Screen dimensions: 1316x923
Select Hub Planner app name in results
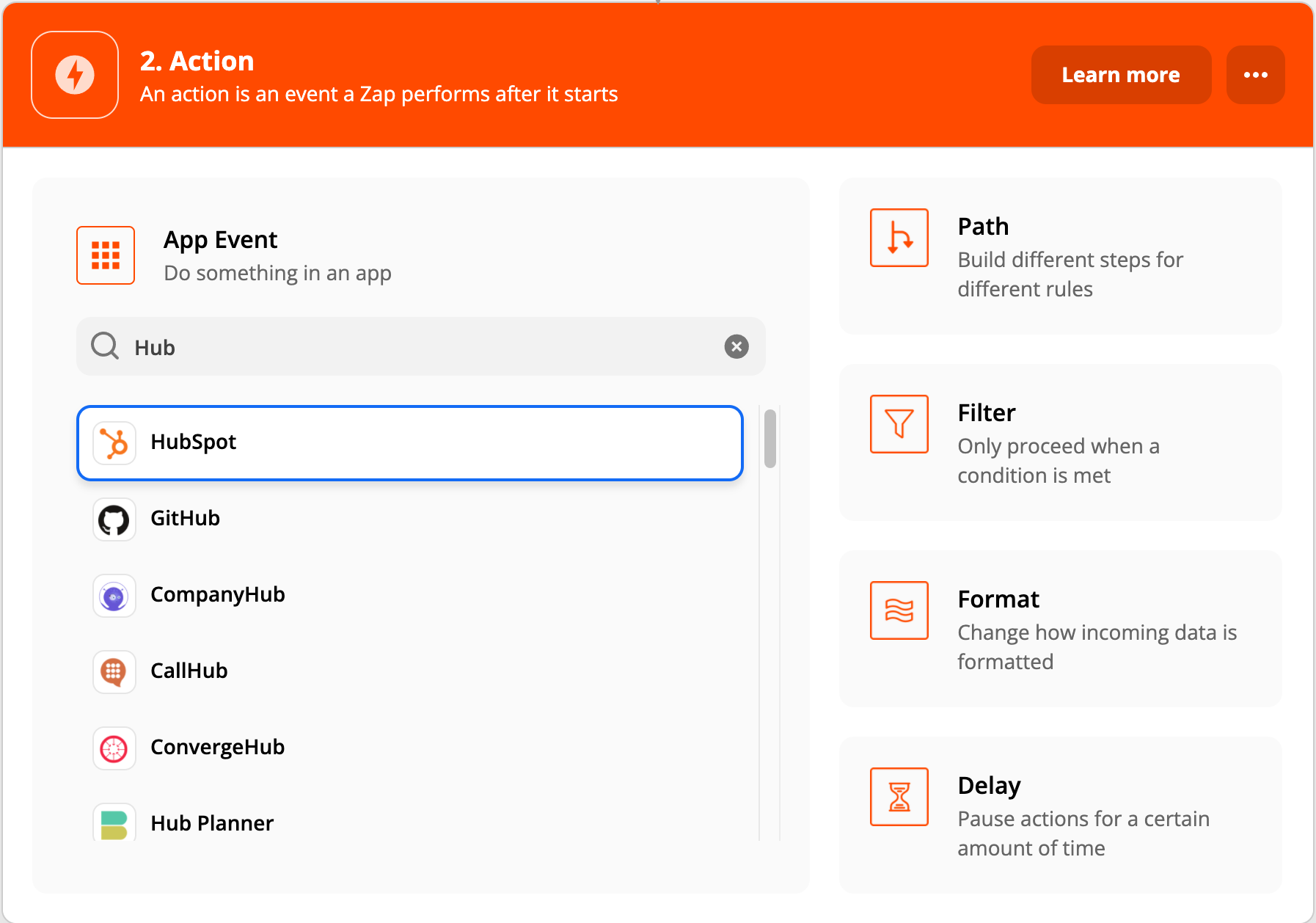(x=212, y=823)
